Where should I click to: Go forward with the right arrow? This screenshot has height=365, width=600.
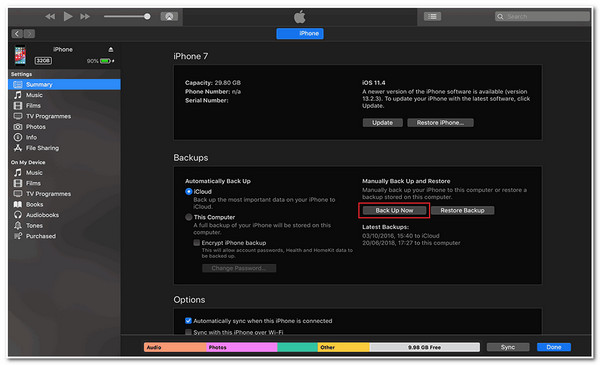(29, 34)
